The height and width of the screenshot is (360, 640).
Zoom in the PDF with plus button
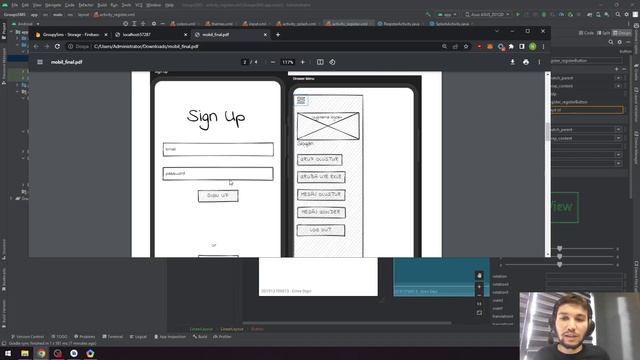point(302,62)
